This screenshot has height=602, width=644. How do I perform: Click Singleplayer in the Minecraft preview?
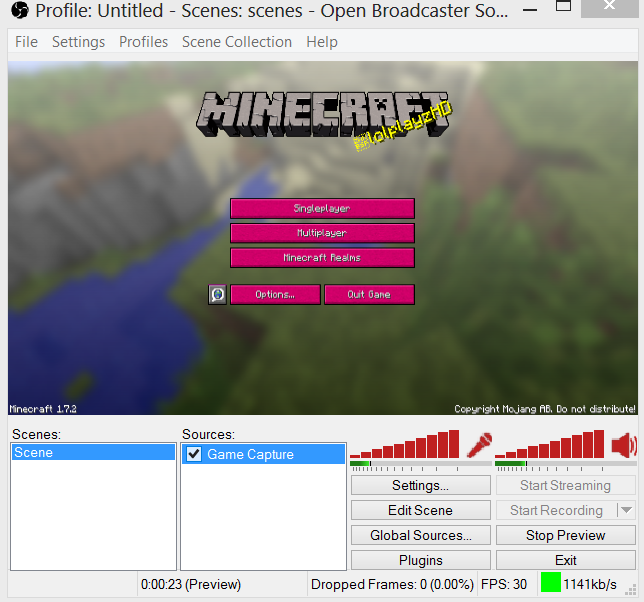tap(322, 209)
